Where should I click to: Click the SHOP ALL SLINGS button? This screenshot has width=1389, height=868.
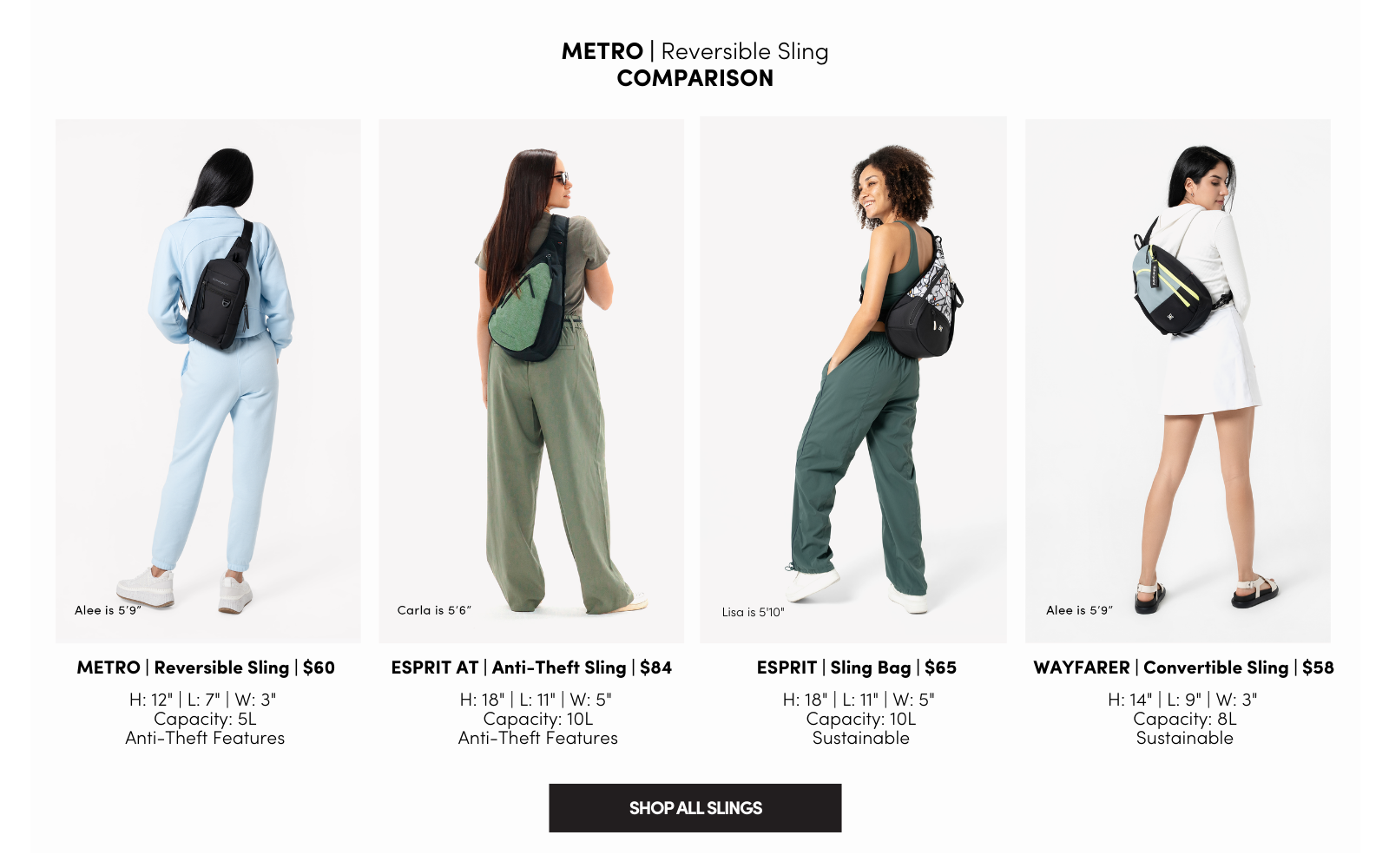(694, 808)
